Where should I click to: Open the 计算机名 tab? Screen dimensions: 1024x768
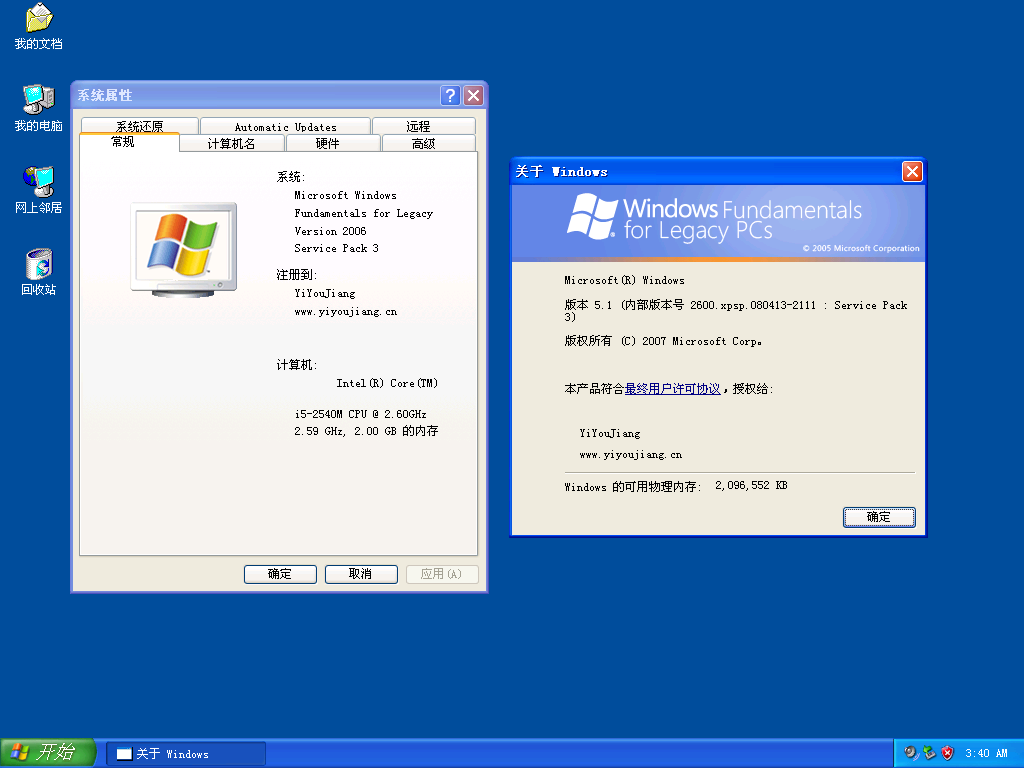pos(231,144)
